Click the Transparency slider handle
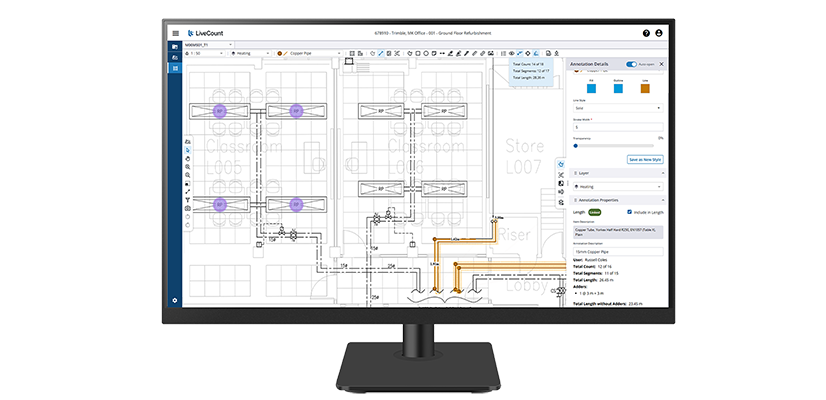The width and height of the screenshot is (826, 400). pos(575,145)
